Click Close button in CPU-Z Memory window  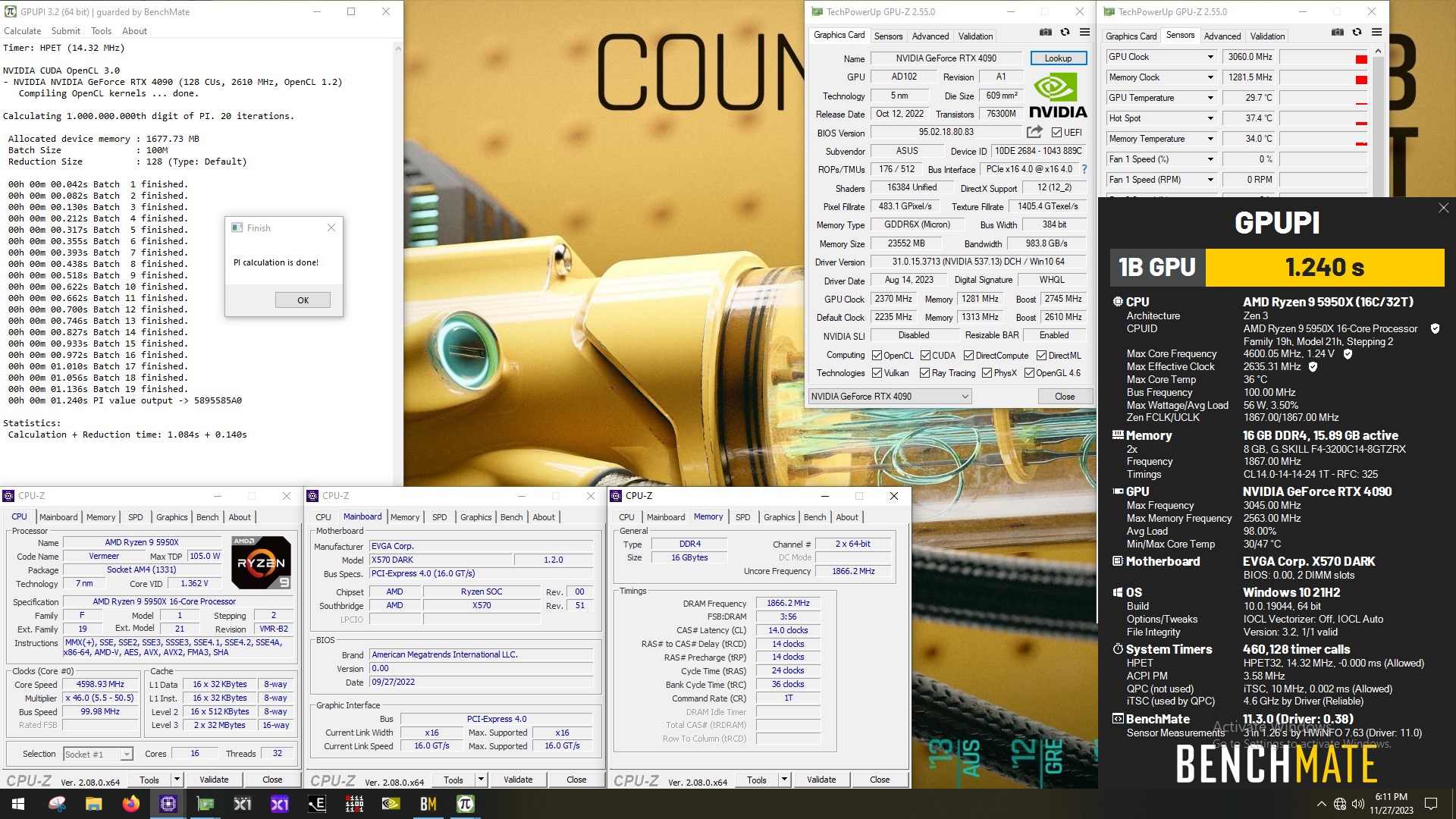(x=880, y=780)
